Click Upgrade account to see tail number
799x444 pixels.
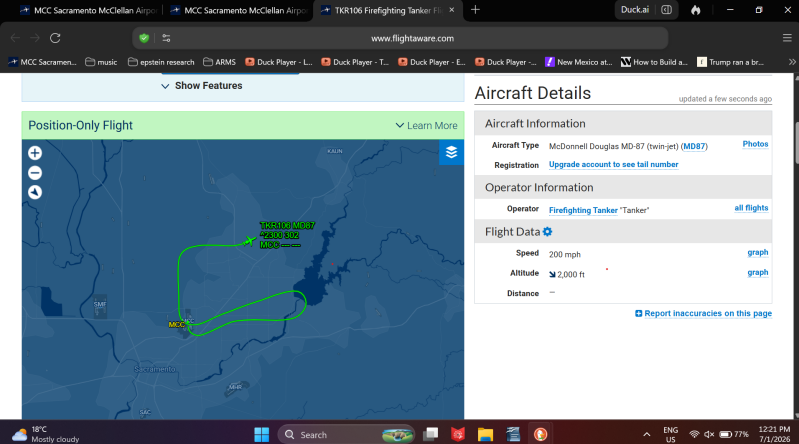(x=614, y=165)
